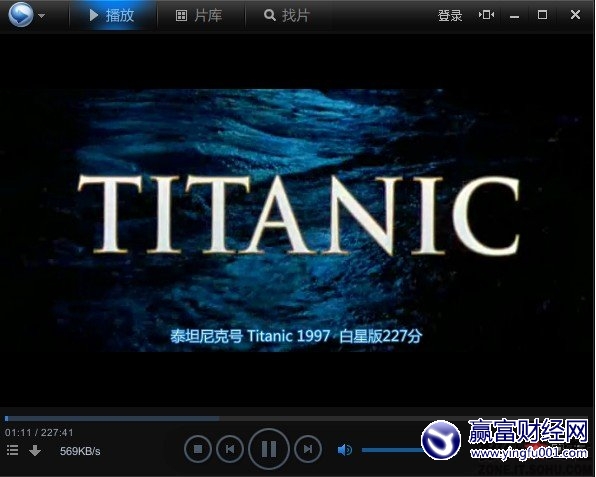Maximize the player window
The width and height of the screenshot is (596, 477).
click(x=542, y=15)
